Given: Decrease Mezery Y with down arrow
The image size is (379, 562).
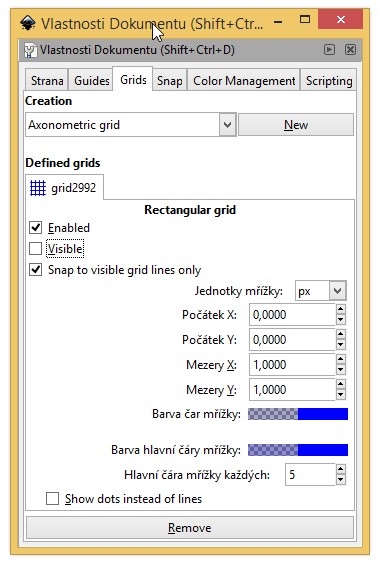Looking at the screenshot, I should coord(341,395).
